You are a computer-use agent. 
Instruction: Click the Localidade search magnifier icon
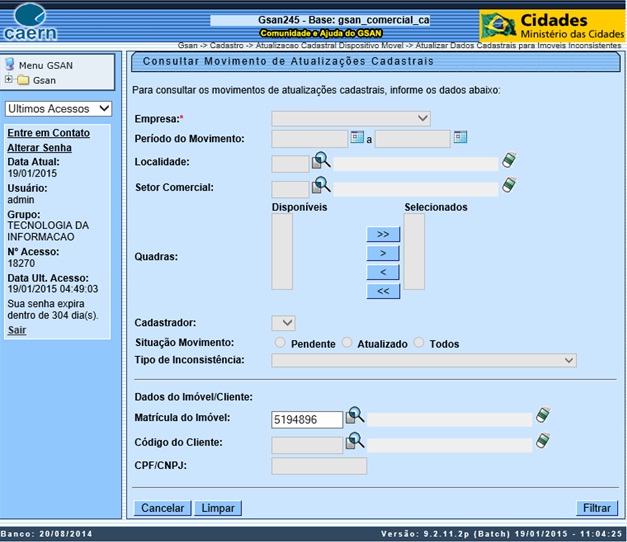coord(321,161)
